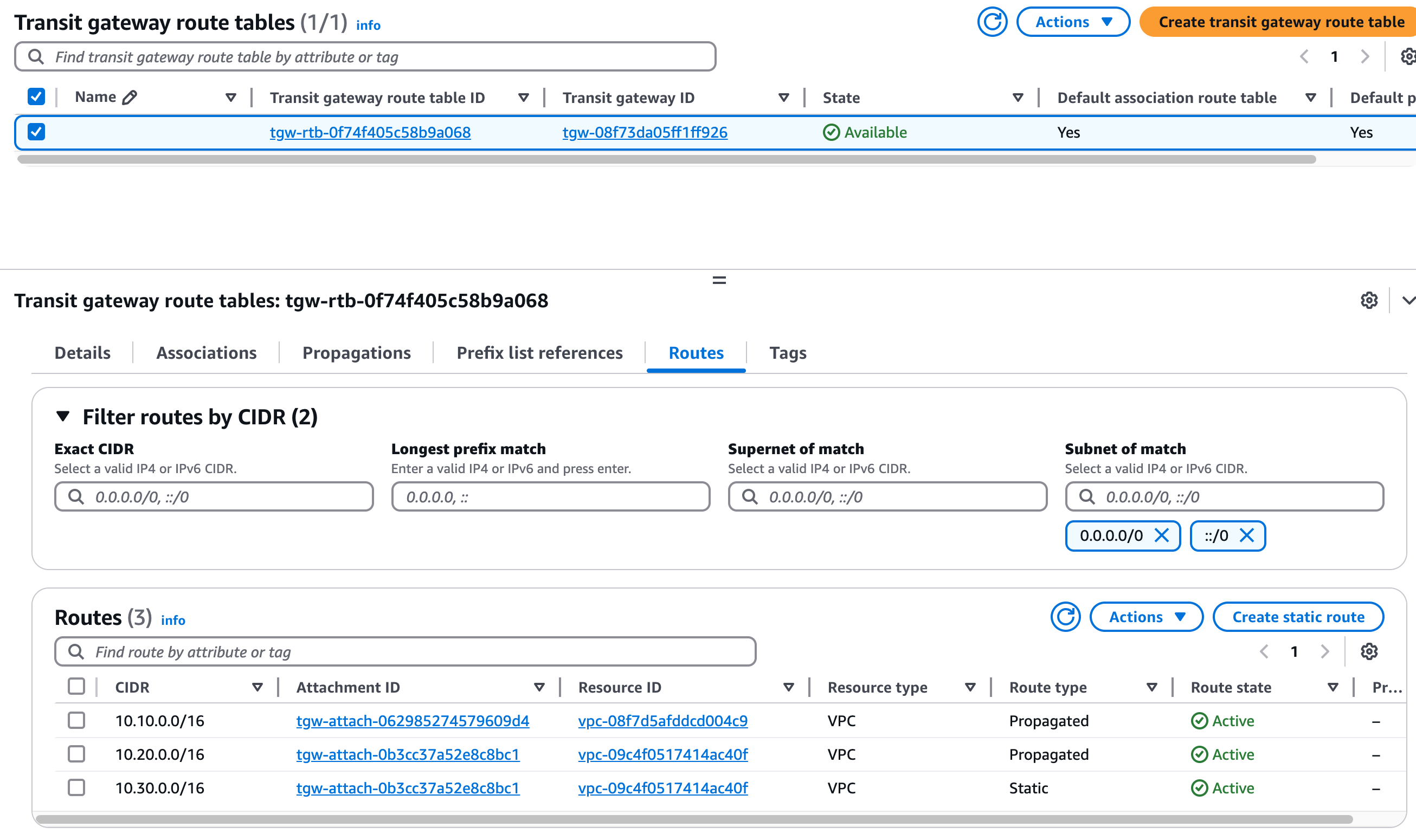Open details panel settings gear icon
The image size is (1416, 840).
[x=1368, y=301]
